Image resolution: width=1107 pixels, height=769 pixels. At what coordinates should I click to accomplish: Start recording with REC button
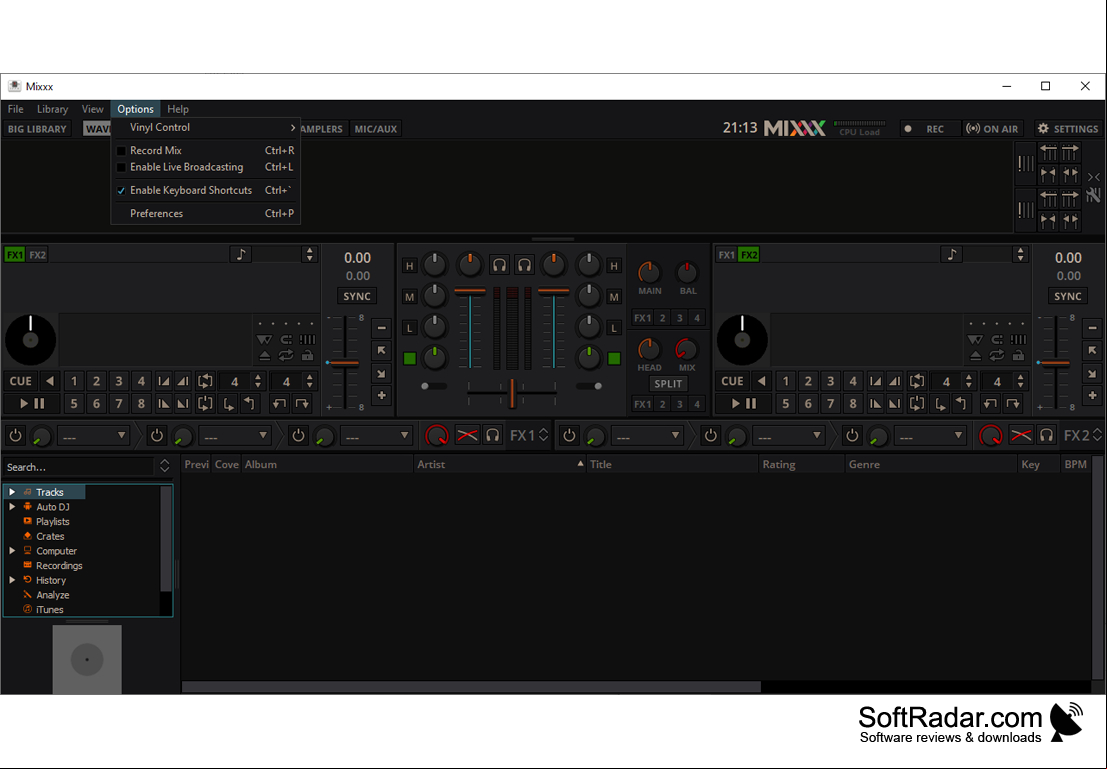(x=929, y=129)
